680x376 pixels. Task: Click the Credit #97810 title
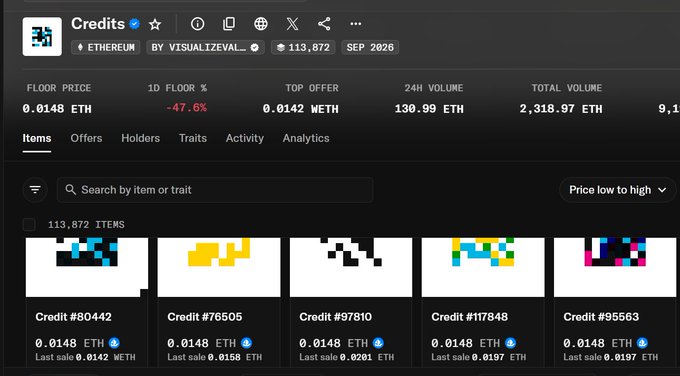[336, 317]
